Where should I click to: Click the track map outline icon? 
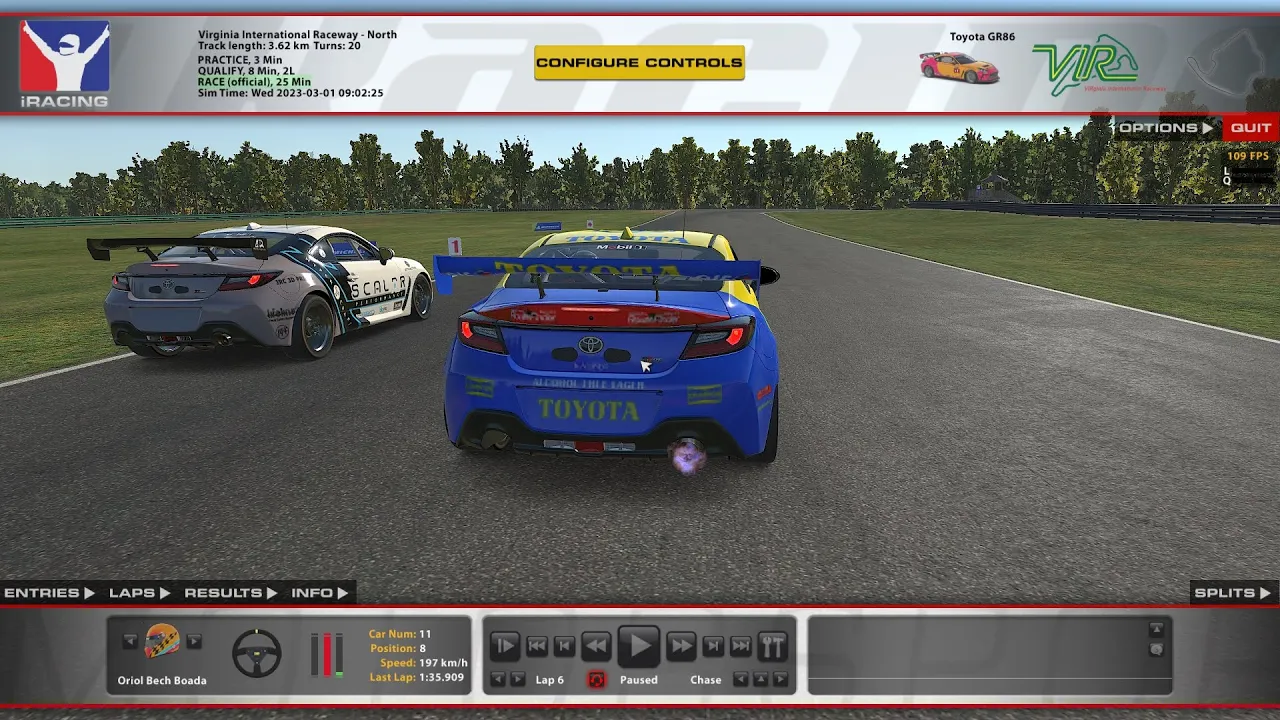click(1227, 62)
